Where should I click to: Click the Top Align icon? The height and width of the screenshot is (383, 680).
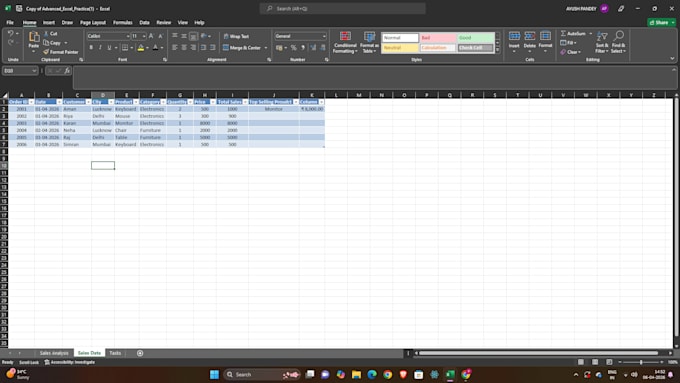click(x=175, y=36)
